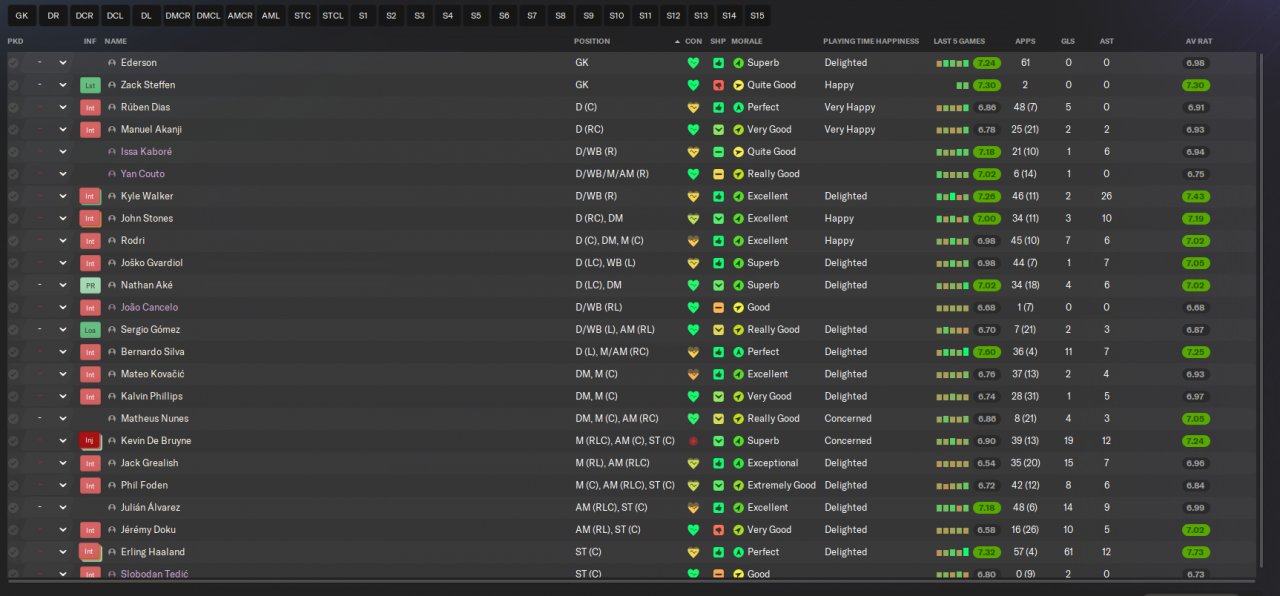
Task: Click Zack Steffen's two-bar last games form
Action: (962, 85)
